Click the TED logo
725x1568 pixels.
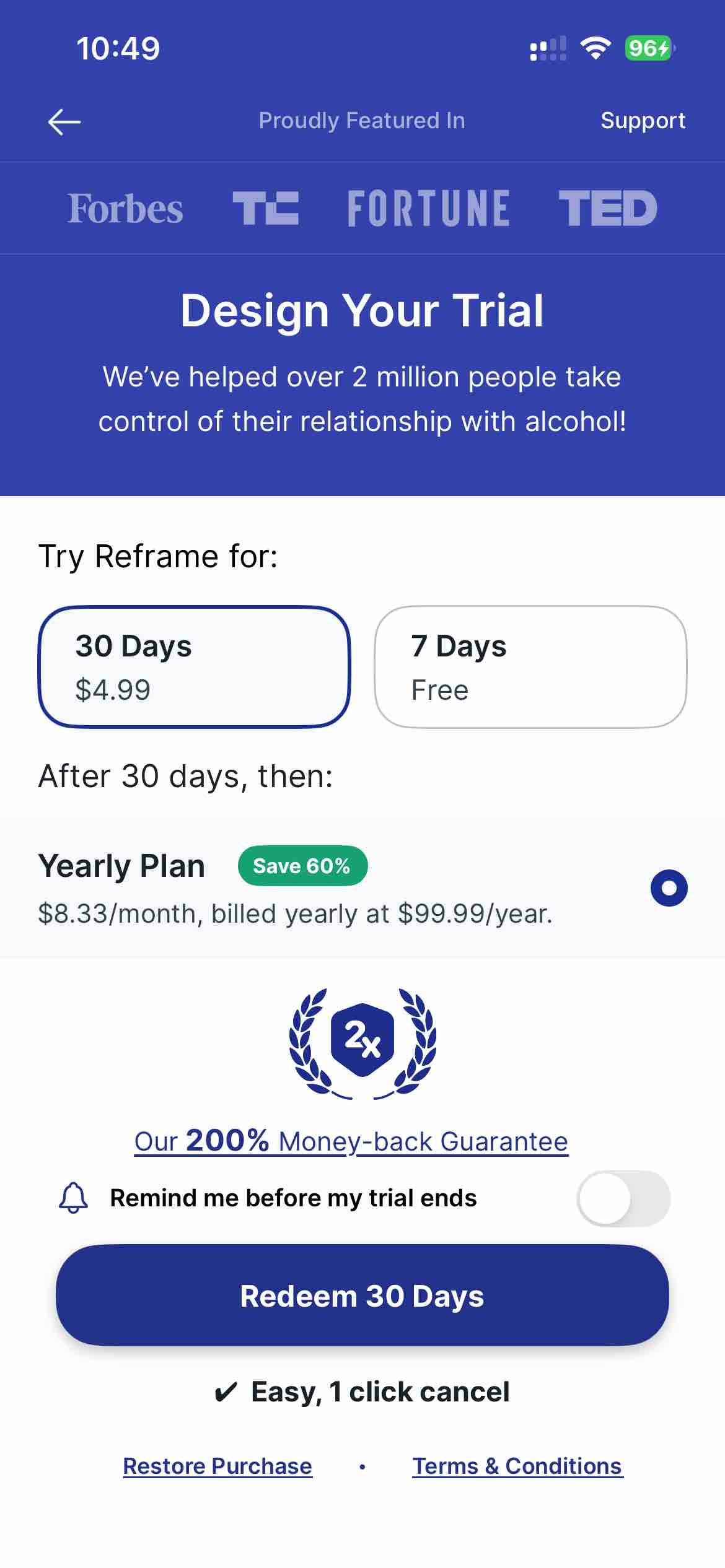(x=609, y=207)
